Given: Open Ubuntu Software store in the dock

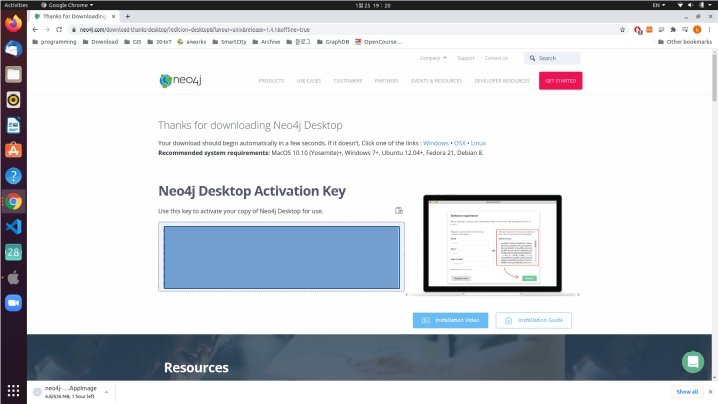Looking at the screenshot, I should pyautogui.click(x=13, y=150).
